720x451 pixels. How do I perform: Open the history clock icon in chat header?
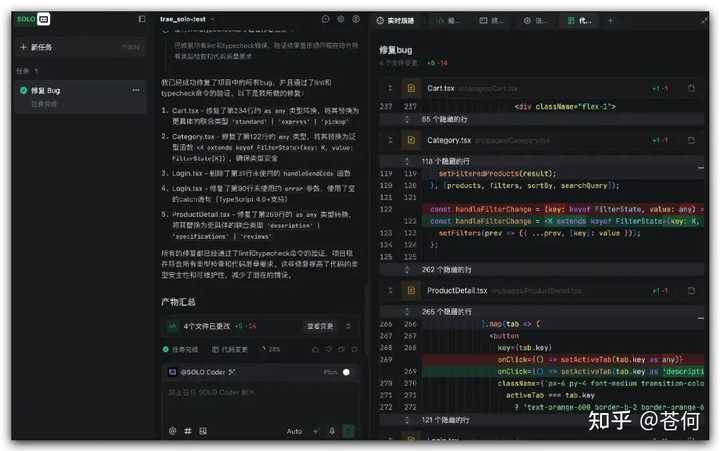click(x=326, y=19)
